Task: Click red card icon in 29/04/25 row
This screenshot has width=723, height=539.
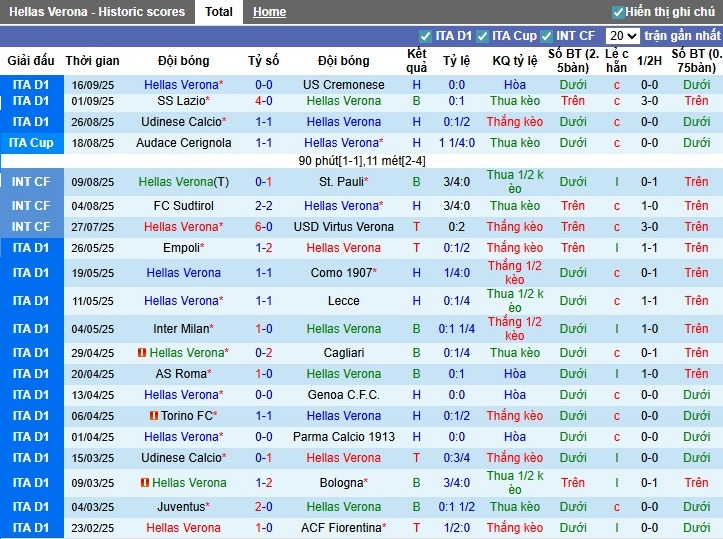Action: [142, 353]
